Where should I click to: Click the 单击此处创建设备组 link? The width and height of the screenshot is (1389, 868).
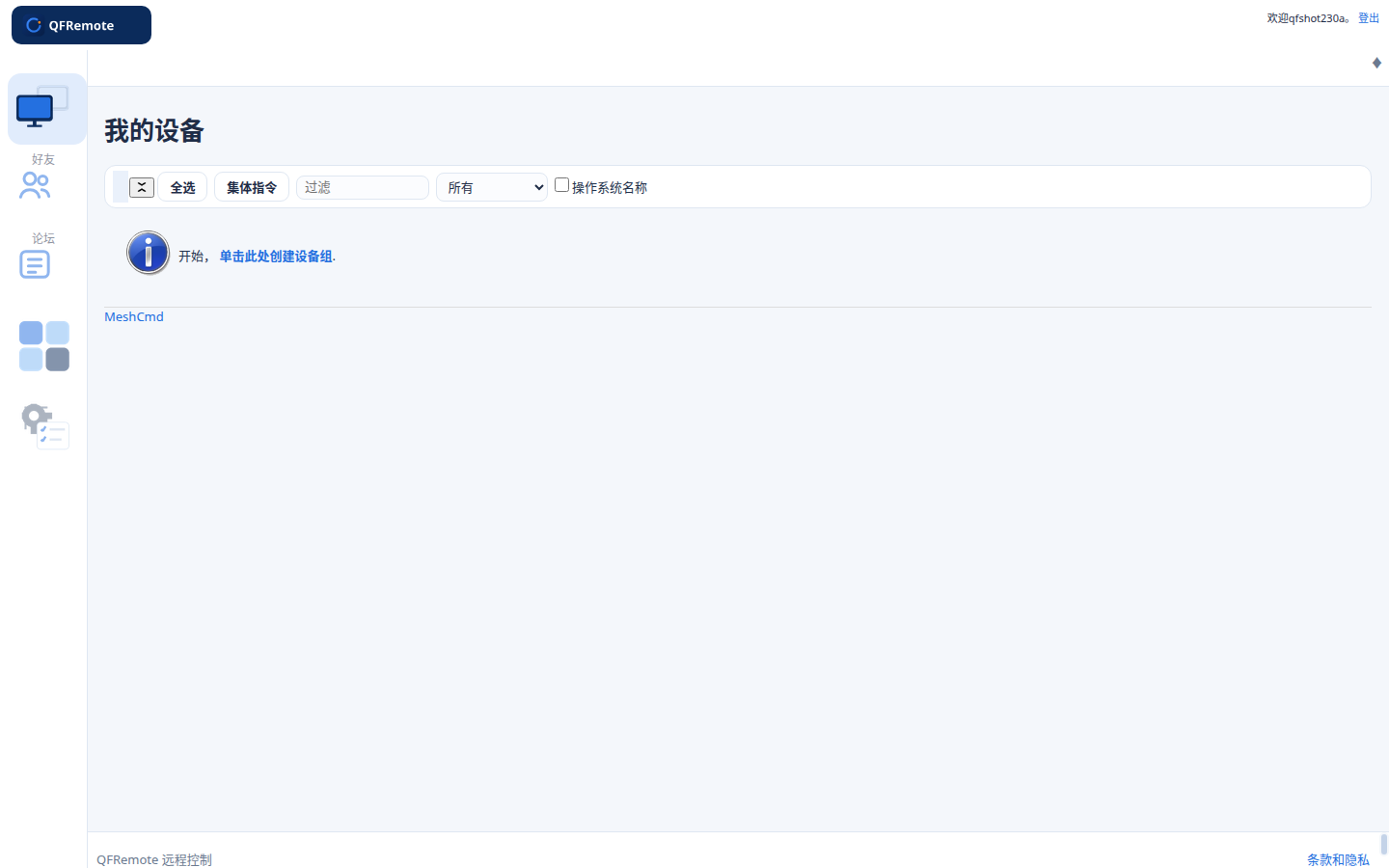tap(276, 257)
